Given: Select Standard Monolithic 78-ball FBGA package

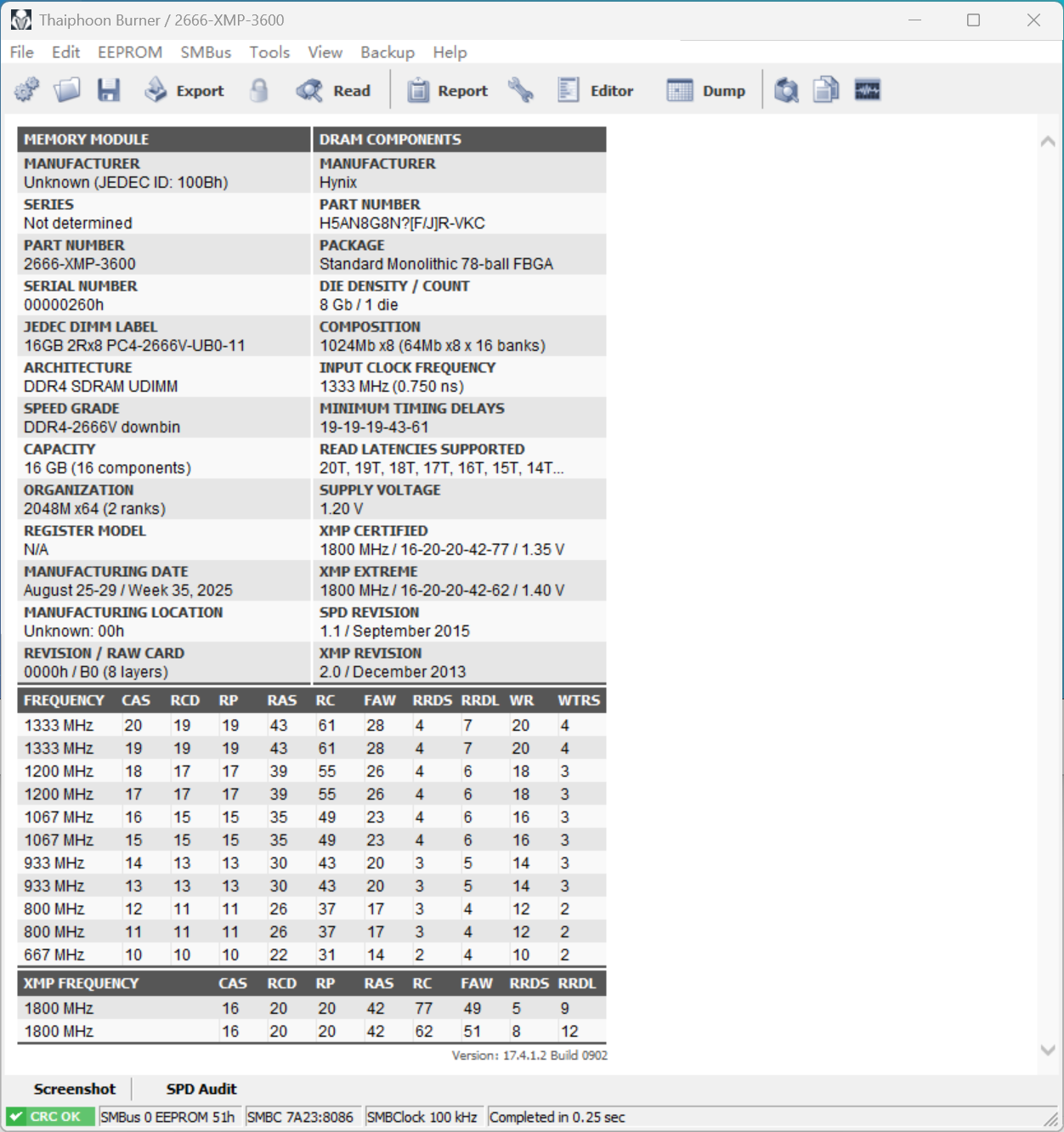Looking at the screenshot, I should pos(436,264).
